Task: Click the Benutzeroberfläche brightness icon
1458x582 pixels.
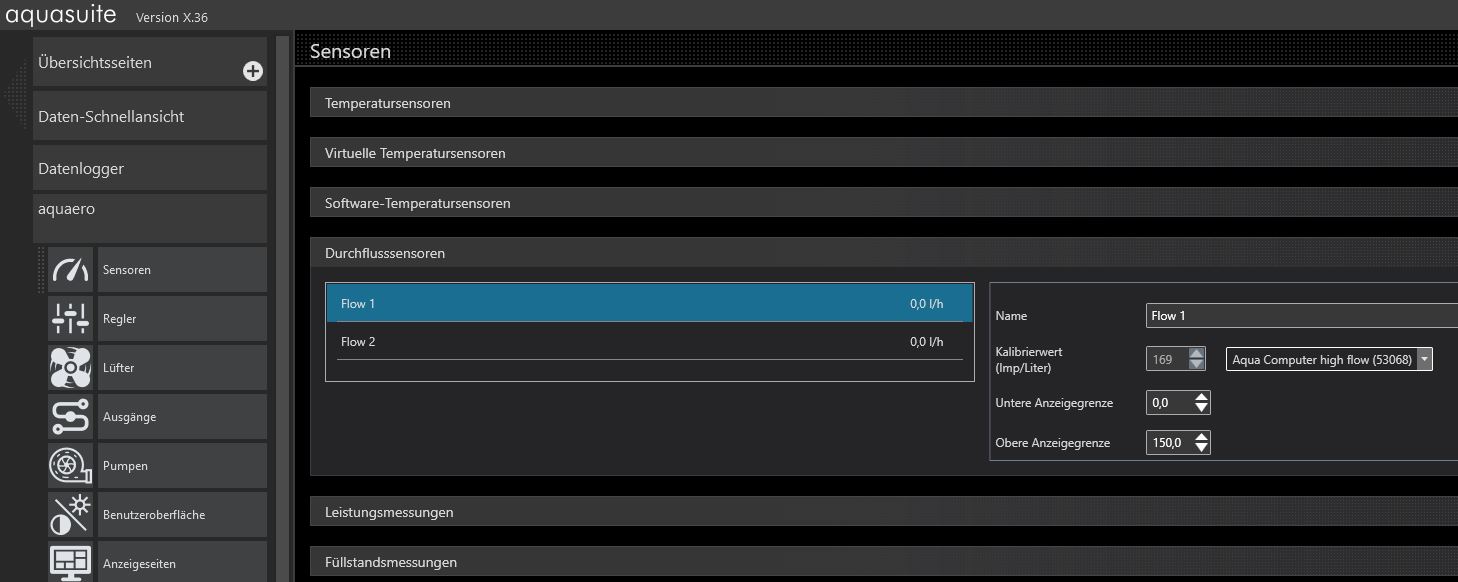Action: [x=70, y=515]
